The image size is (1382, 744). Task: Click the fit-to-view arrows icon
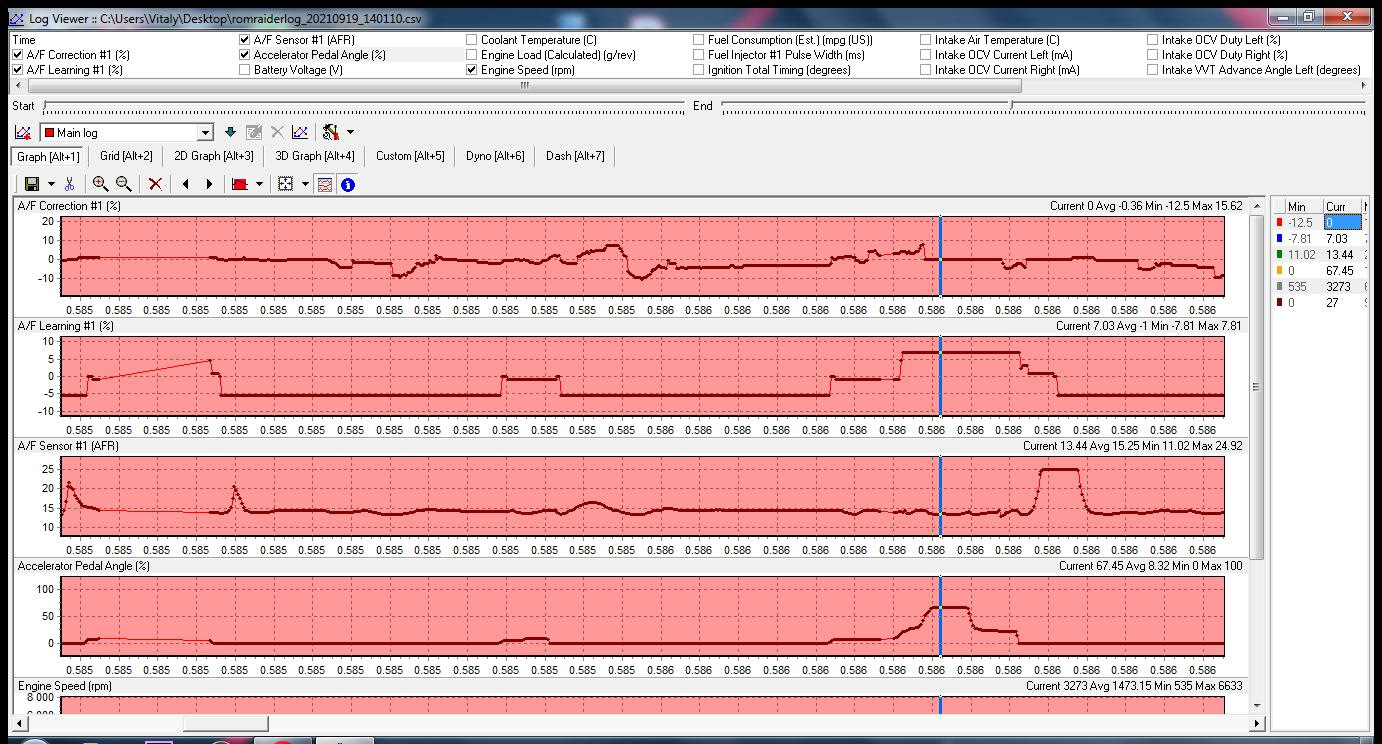click(x=286, y=184)
